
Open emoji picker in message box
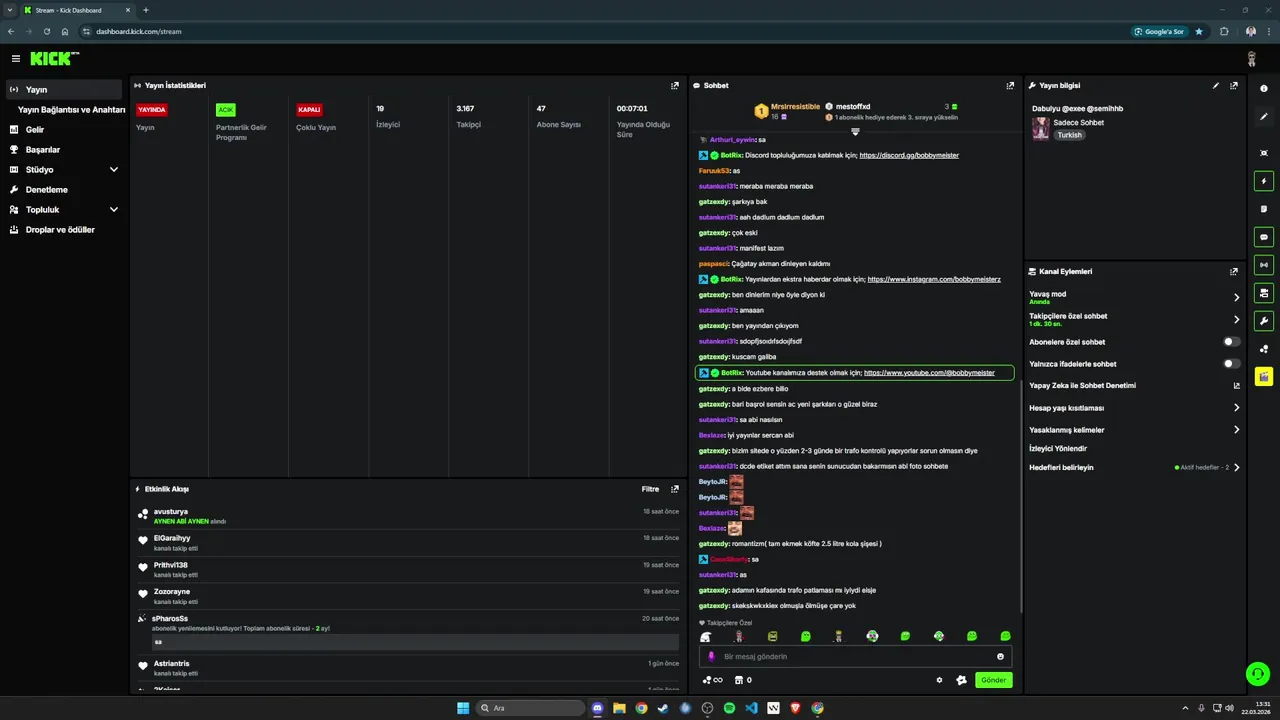coord(1000,657)
